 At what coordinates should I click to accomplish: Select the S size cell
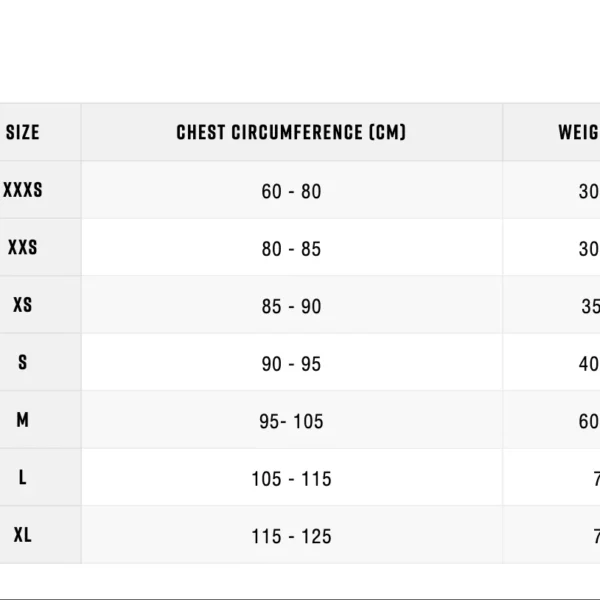coord(23,363)
